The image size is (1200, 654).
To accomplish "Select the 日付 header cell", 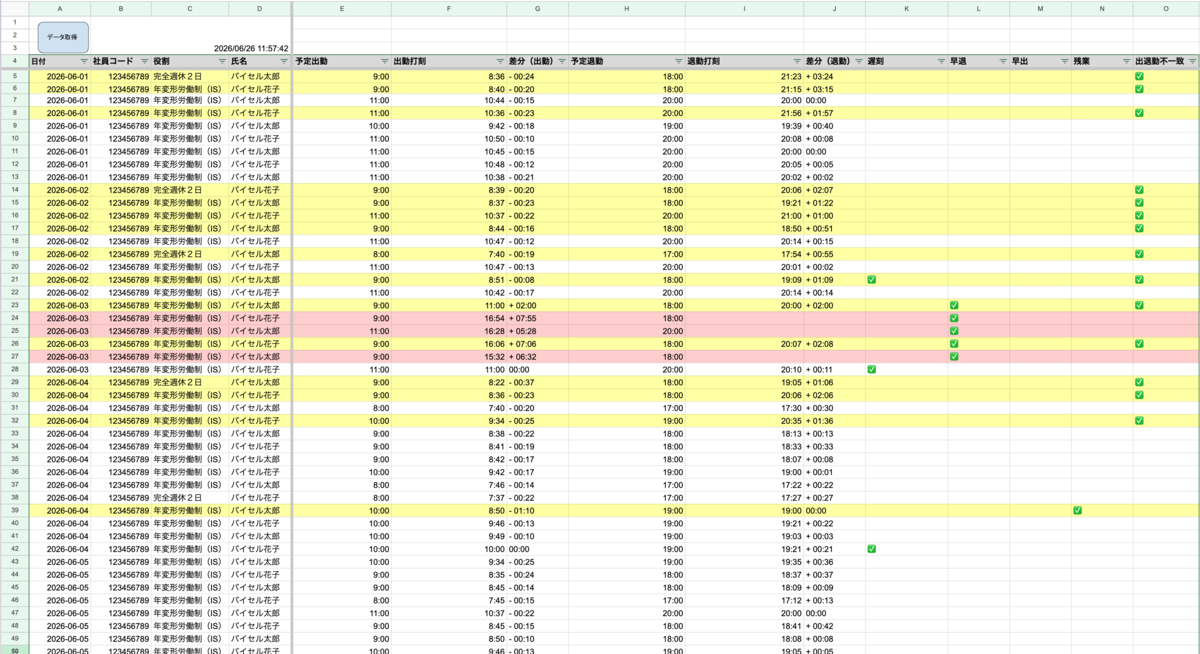I will (x=59, y=61).
